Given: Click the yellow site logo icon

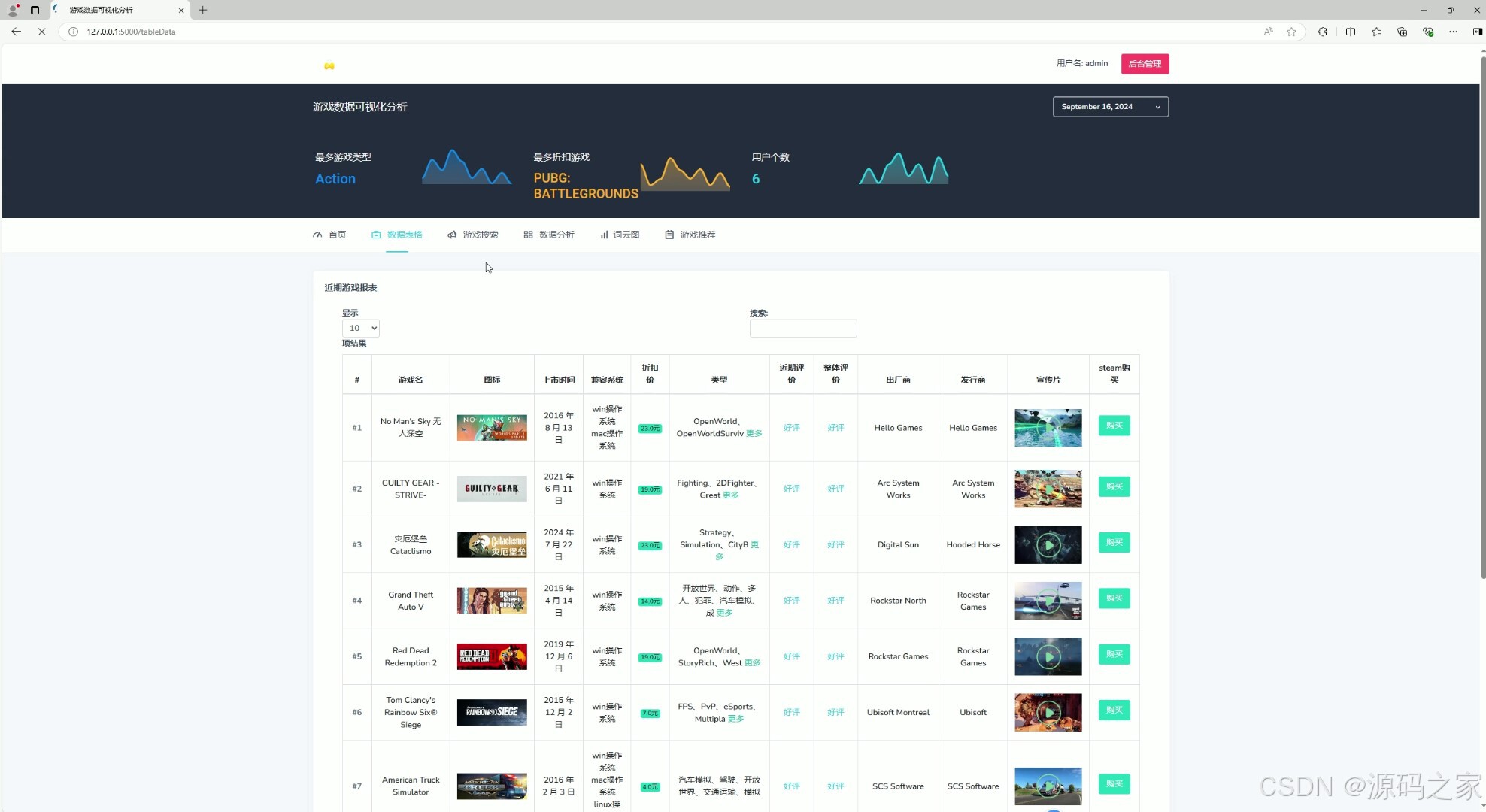Looking at the screenshot, I should [329, 66].
